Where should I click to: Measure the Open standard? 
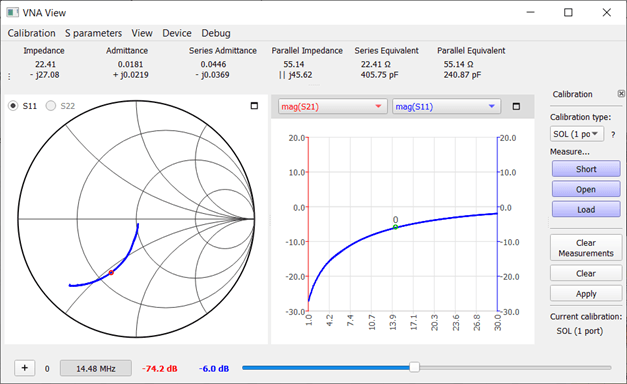click(x=586, y=189)
